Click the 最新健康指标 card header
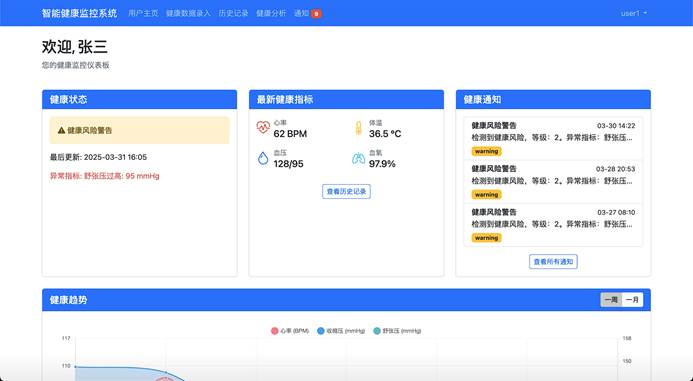 pyautogui.click(x=346, y=99)
